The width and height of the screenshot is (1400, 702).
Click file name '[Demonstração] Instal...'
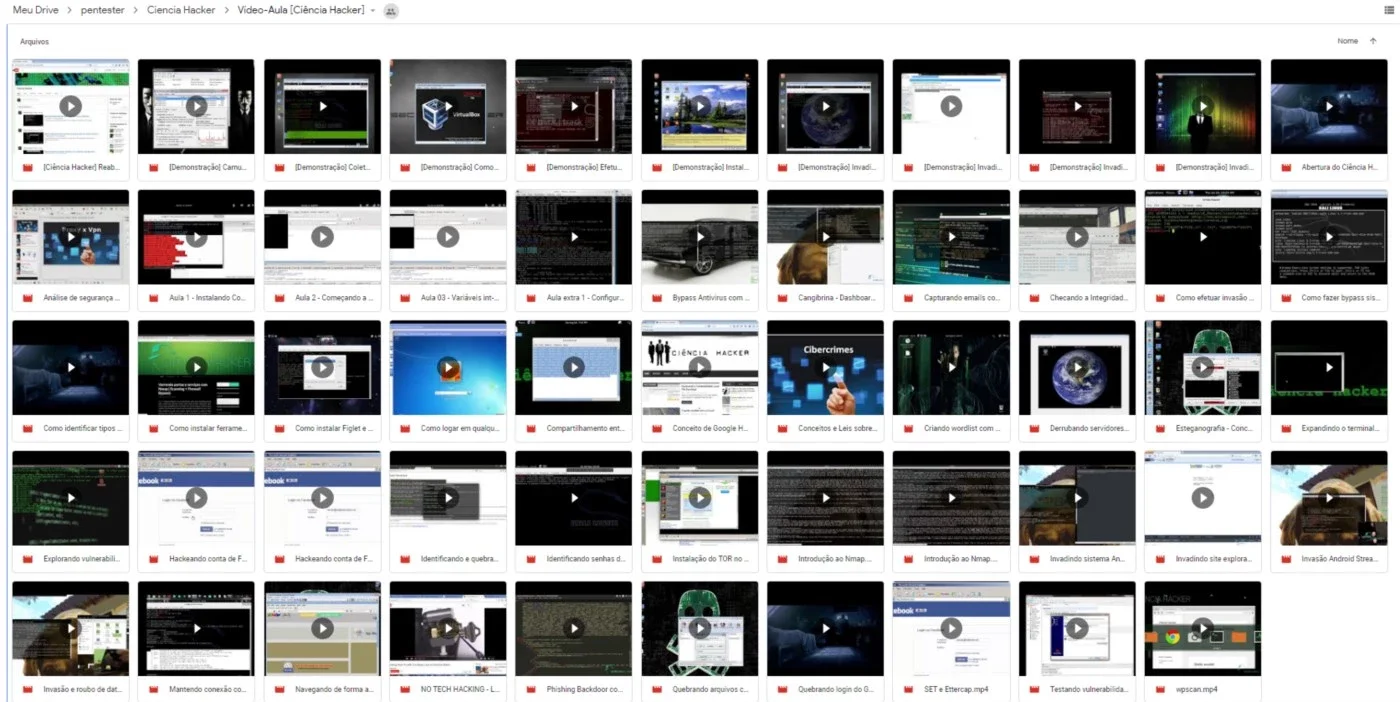pyautogui.click(x=710, y=167)
